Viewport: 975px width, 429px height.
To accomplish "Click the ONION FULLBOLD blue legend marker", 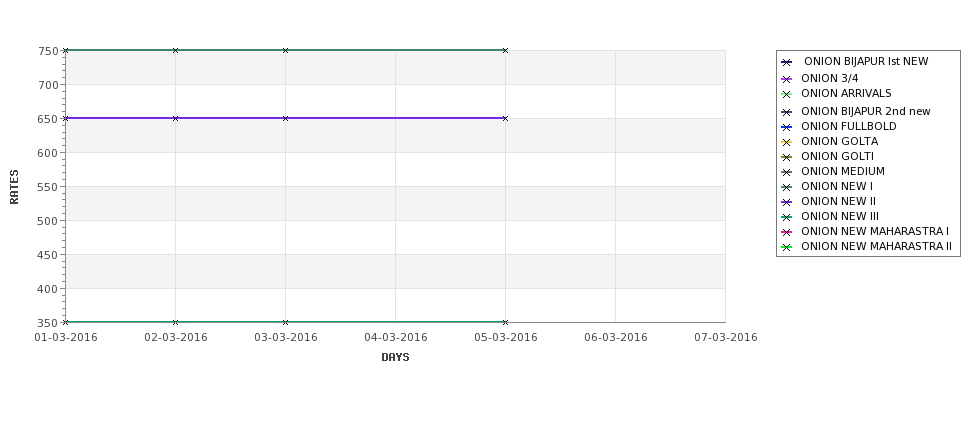I will tap(787, 127).
